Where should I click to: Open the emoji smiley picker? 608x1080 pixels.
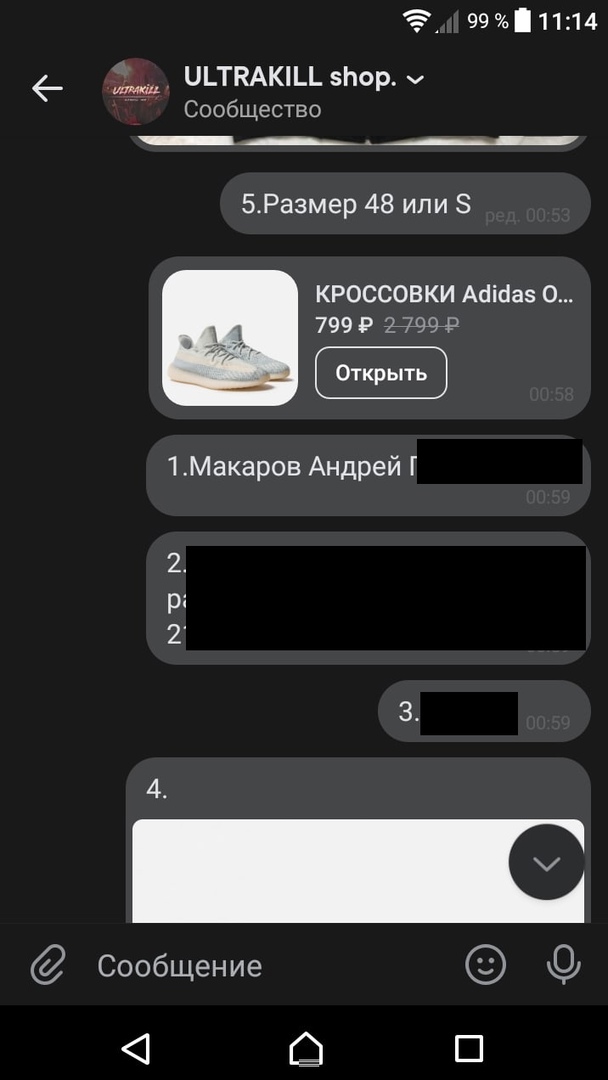point(485,964)
